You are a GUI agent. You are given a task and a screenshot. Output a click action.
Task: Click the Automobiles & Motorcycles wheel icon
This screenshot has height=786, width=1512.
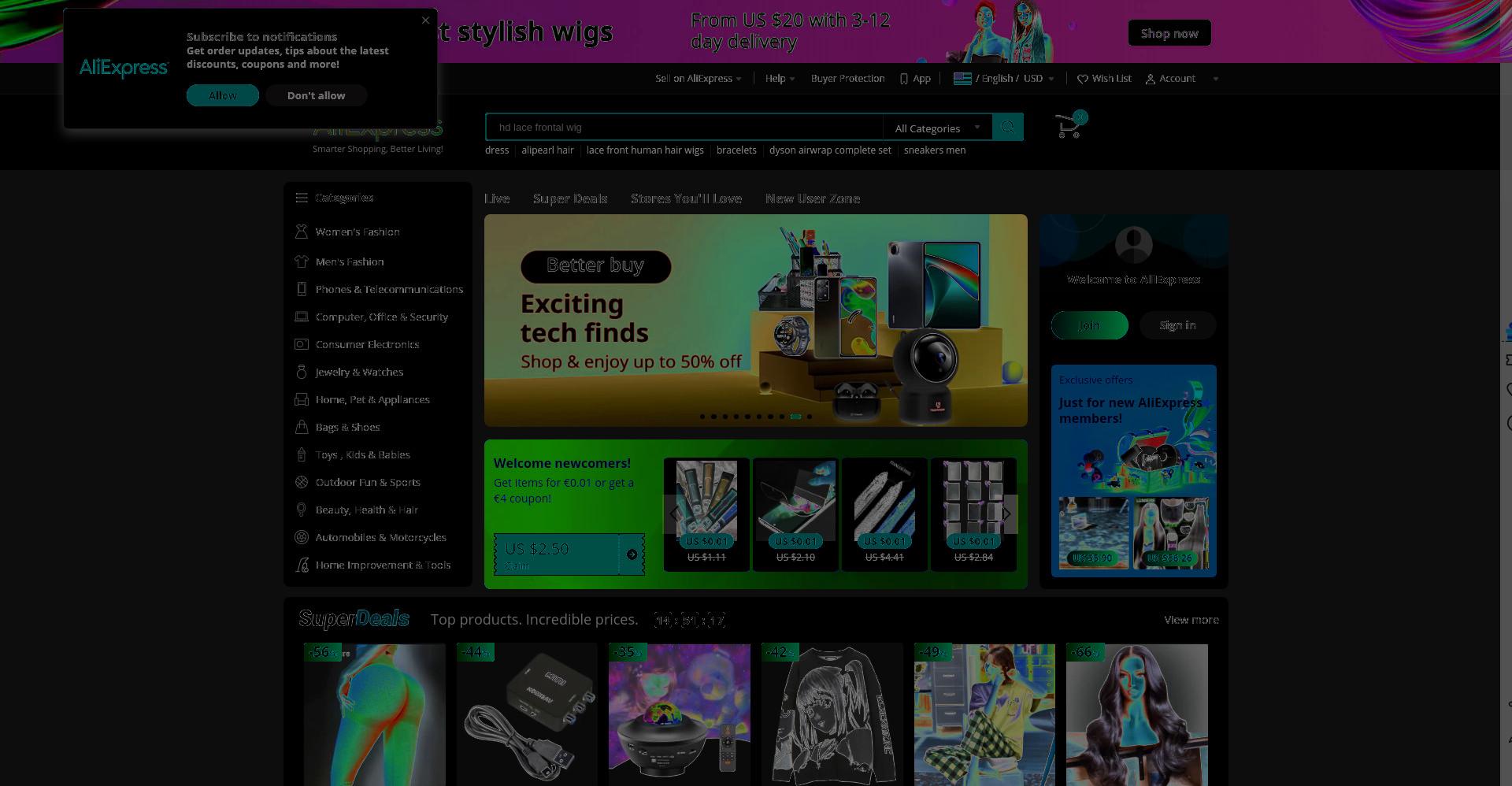pyautogui.click(x=301, y=537)
